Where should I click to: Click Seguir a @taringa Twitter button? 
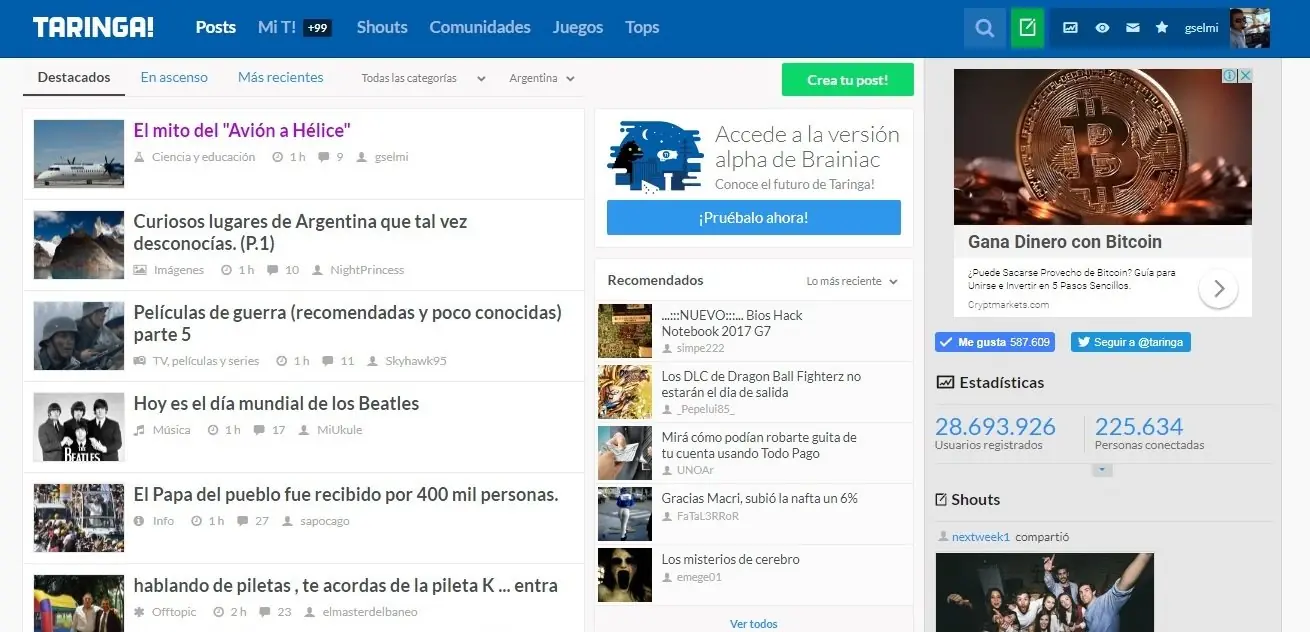pyautogui.click(x=1130, y=342)
